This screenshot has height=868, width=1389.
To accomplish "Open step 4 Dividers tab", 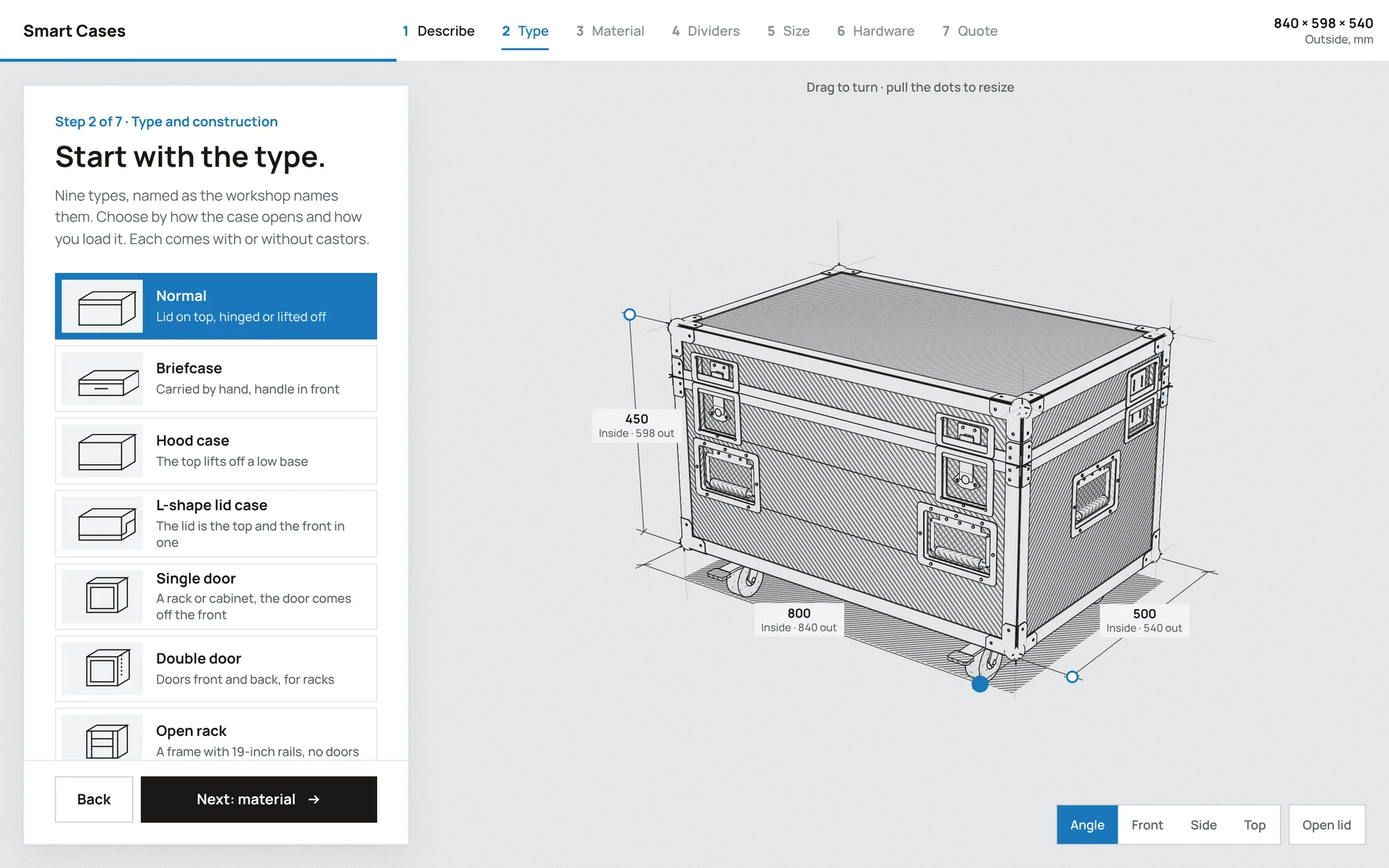I will tap(706, 31).
